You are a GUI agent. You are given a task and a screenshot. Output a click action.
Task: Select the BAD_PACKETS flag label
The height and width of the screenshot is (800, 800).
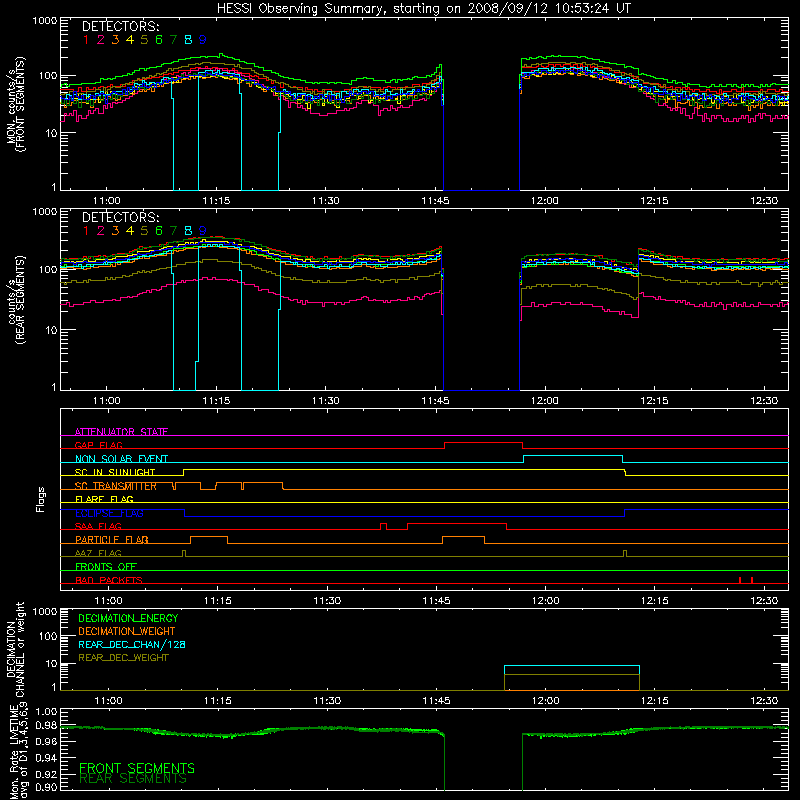click(109, 581)
